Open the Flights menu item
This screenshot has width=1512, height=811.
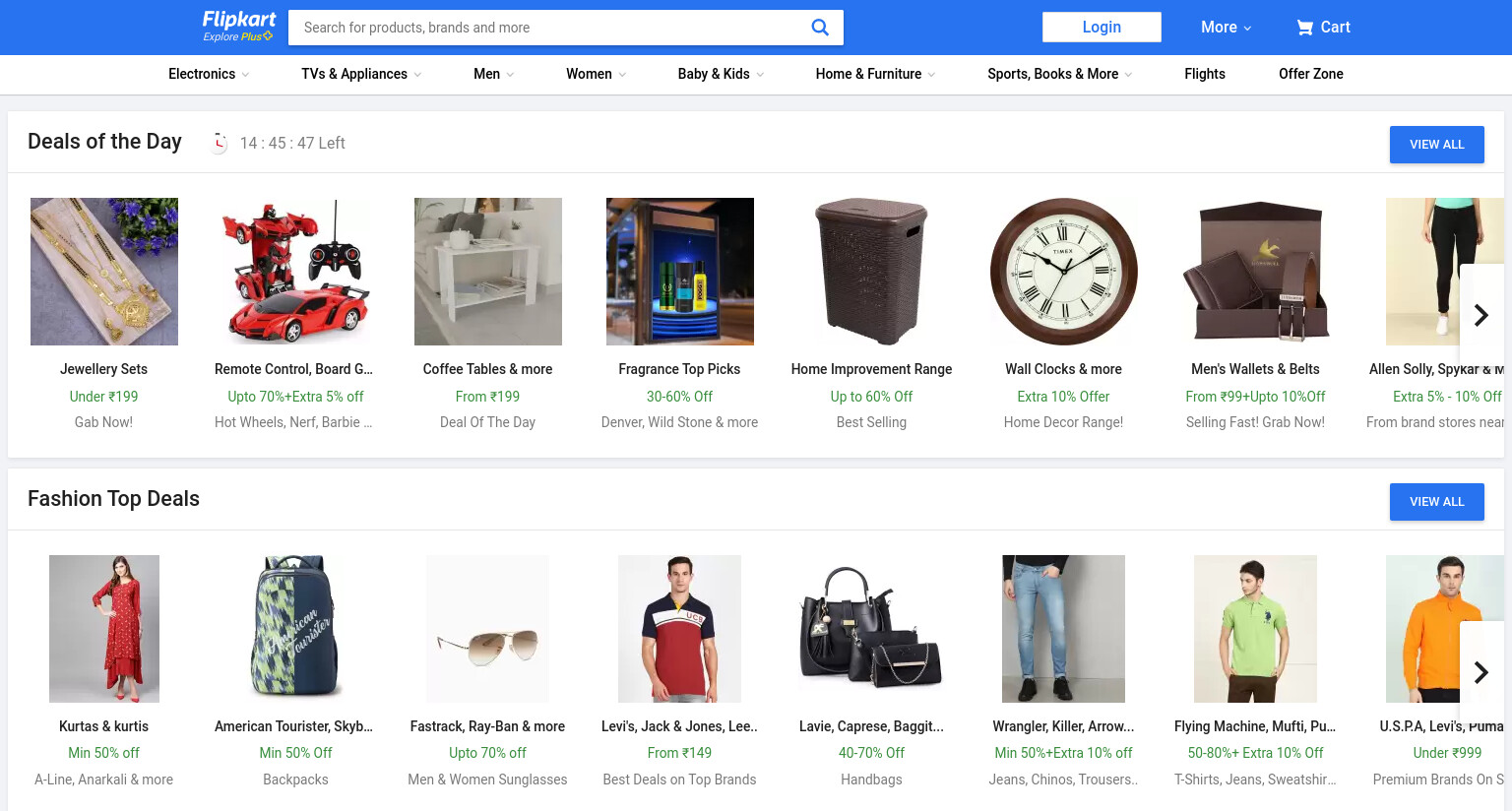[1205, 74]
